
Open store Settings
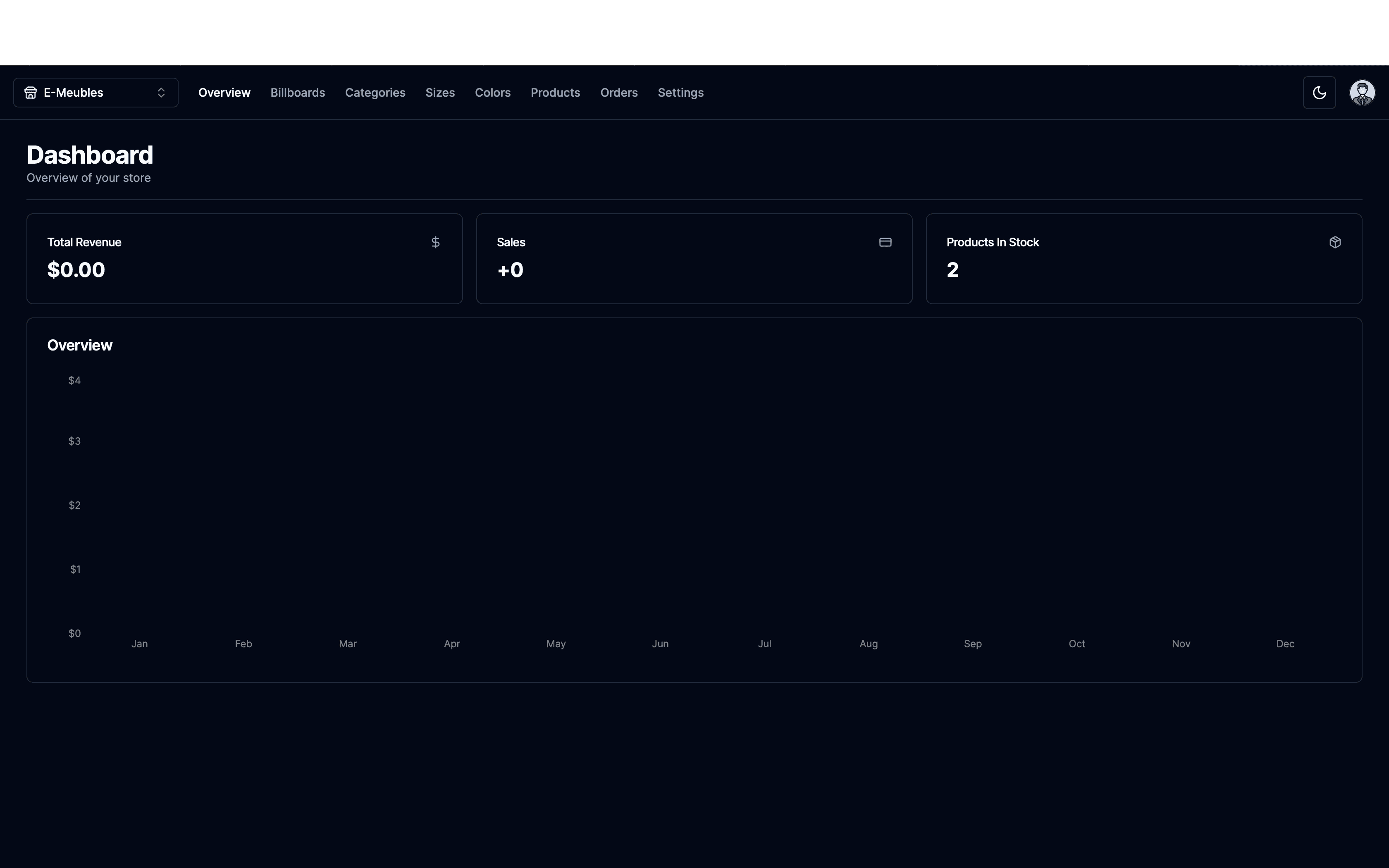(x=681, y=93)
